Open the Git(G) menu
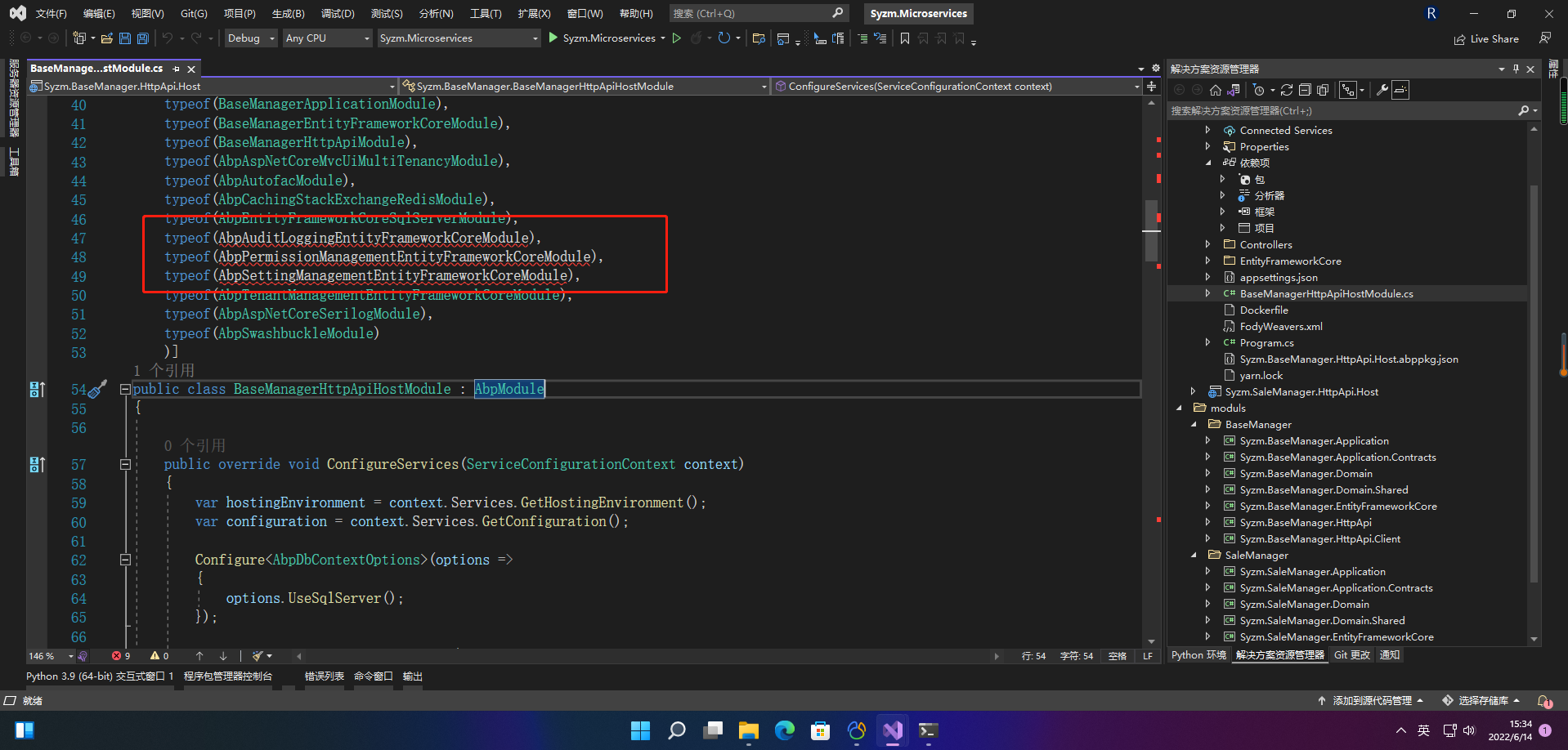1568x750 pixels. pyautogui.click(x=194, y=14)
